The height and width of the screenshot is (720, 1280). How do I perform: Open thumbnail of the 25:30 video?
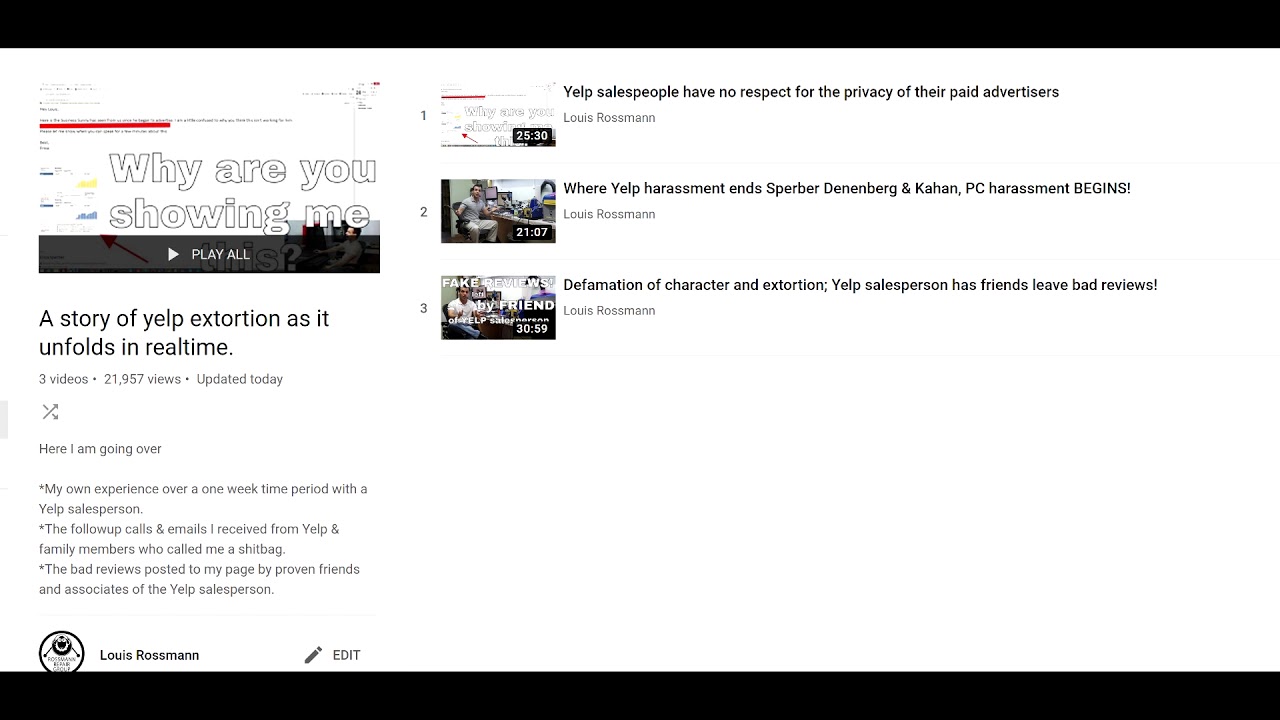pyautogui.click(x=498, y=115)
